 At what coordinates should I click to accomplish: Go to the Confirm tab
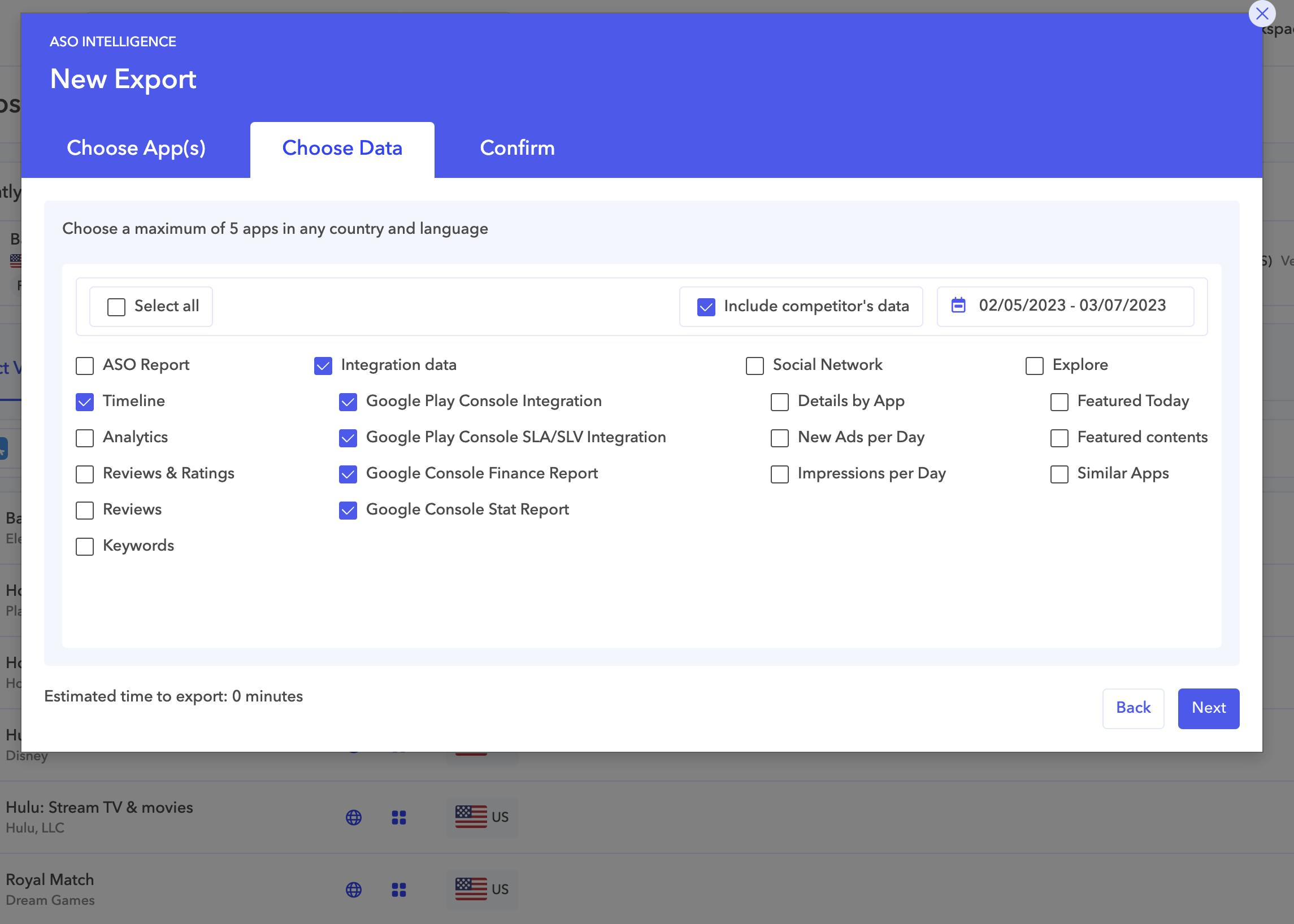[517, 149]
